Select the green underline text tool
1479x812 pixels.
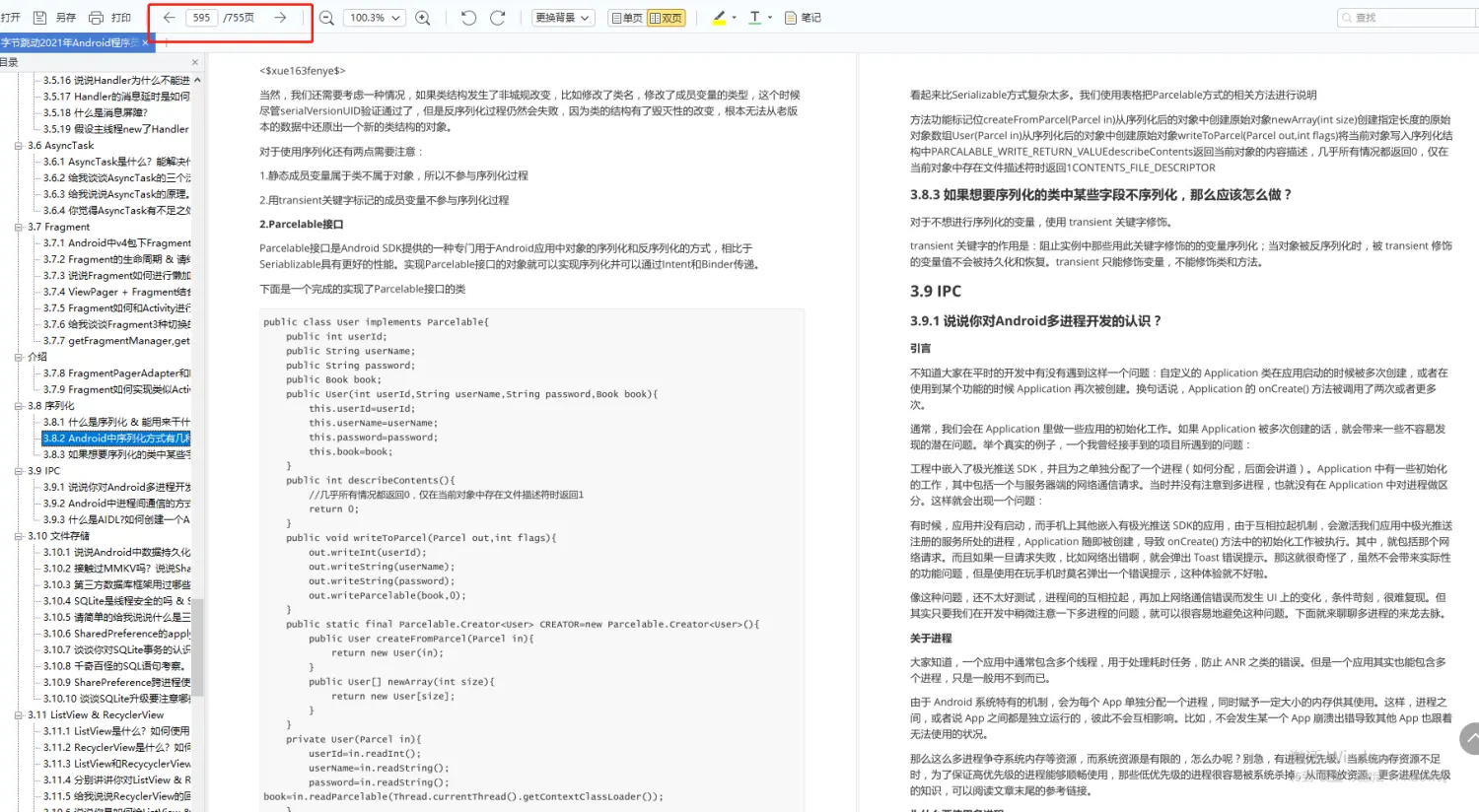(755, 18)
